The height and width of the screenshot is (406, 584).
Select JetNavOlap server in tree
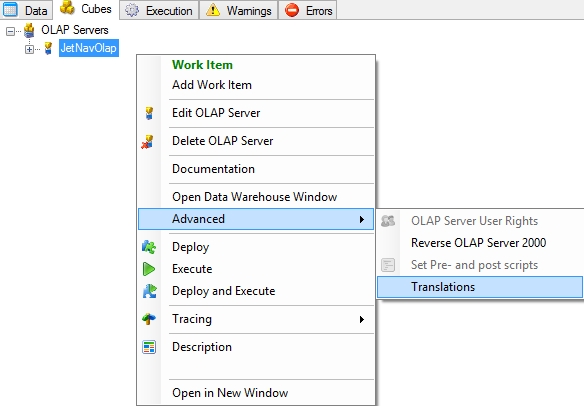coord(89,48)
